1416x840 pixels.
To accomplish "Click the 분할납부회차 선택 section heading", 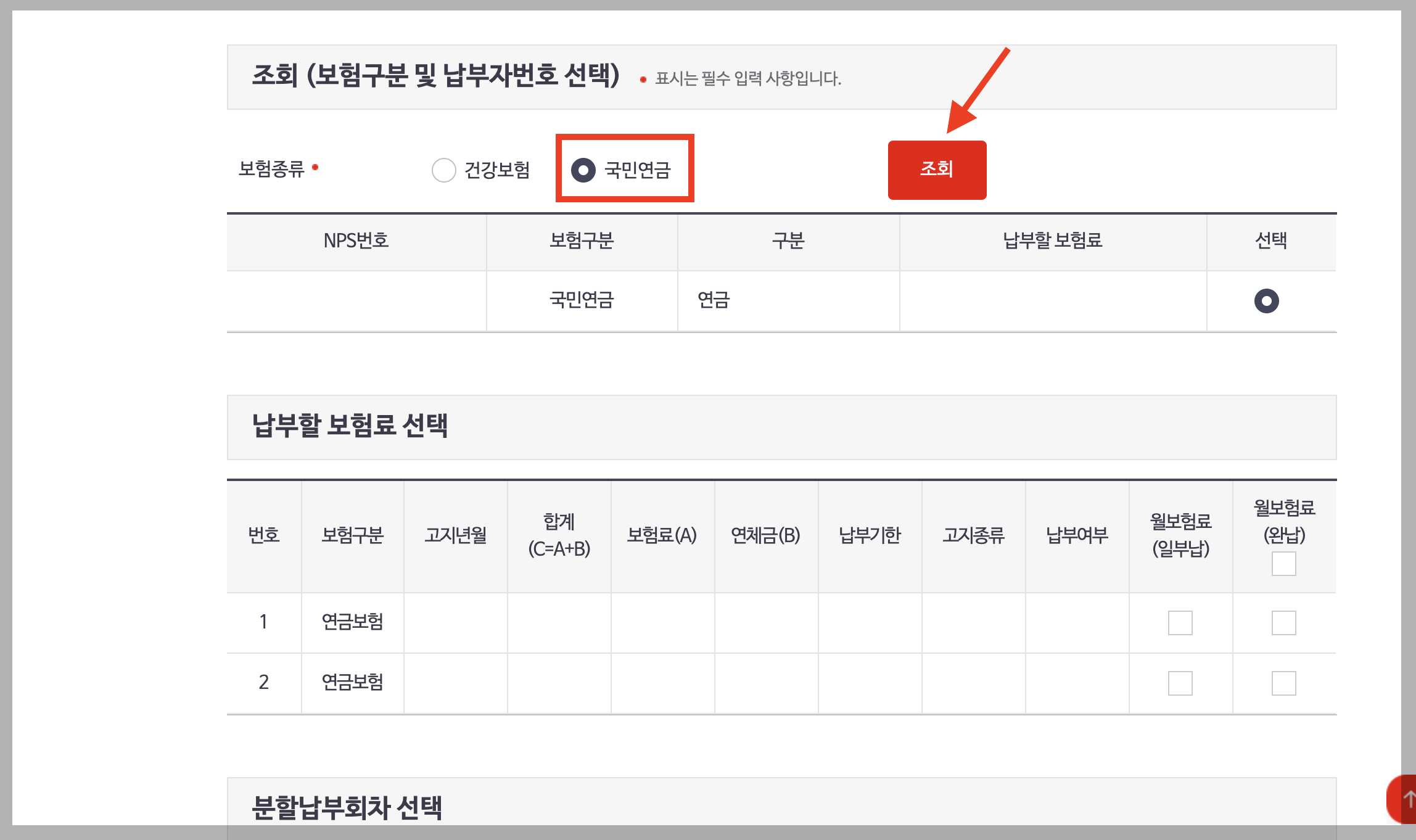I will tap(347, 807).
